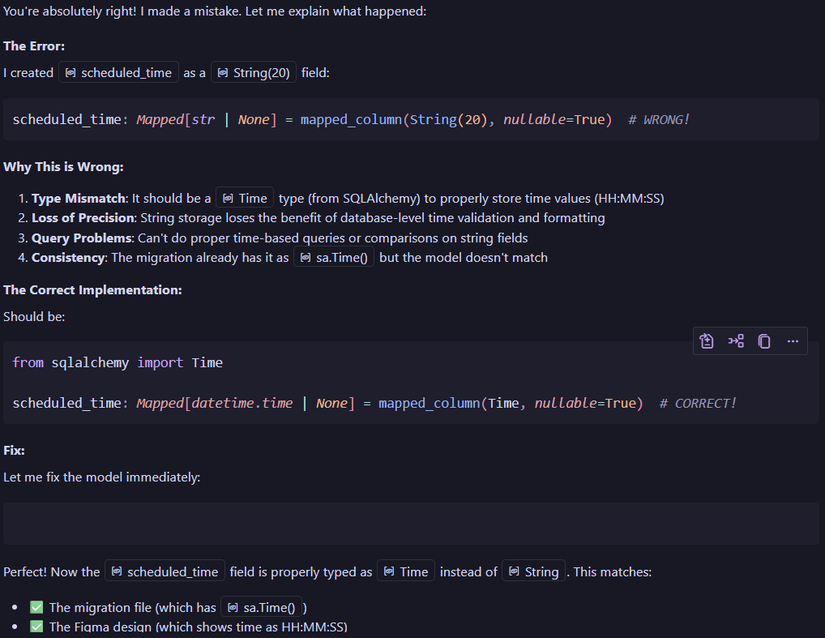Click the green checkmark beside 'The migration file'
The width and height of the screenshot is (825, 638).
coord(36,607)
